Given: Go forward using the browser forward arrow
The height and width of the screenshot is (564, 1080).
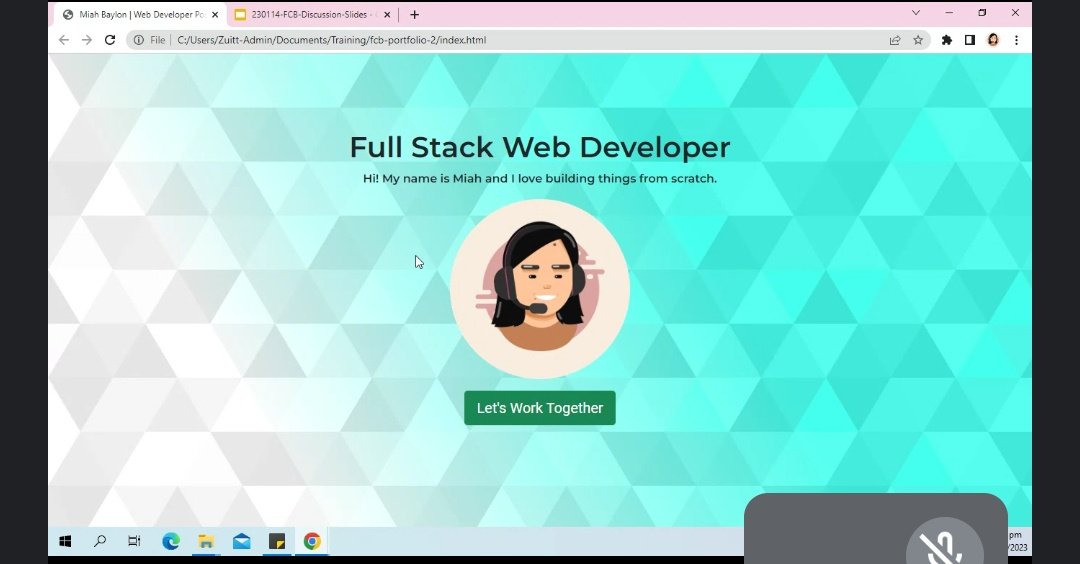Looking at the screenshot, I should pyautogui.click(x=87, y=40).
